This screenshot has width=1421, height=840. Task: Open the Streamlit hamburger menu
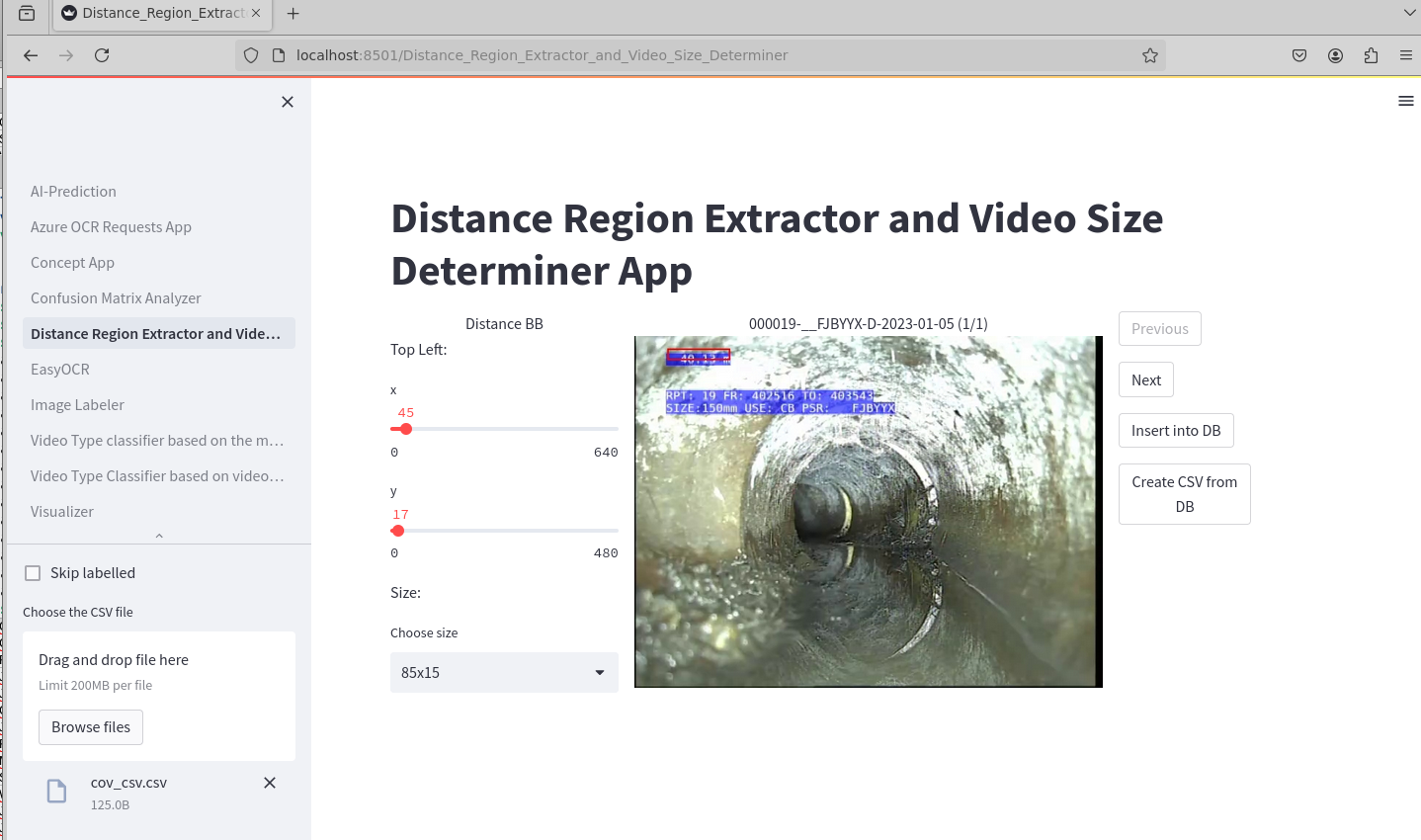click(1406, 101)
